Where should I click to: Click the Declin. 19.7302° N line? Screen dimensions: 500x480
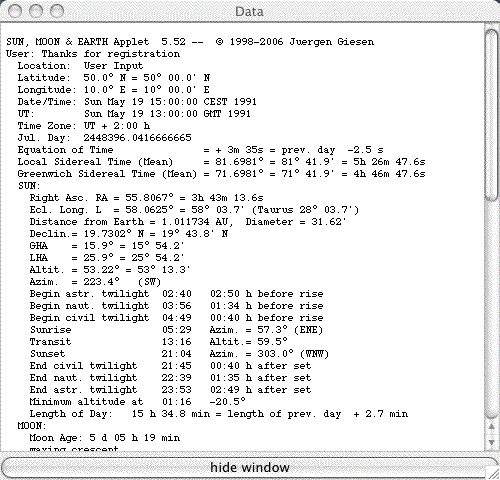pyautogui.click(x=129, y=234)
